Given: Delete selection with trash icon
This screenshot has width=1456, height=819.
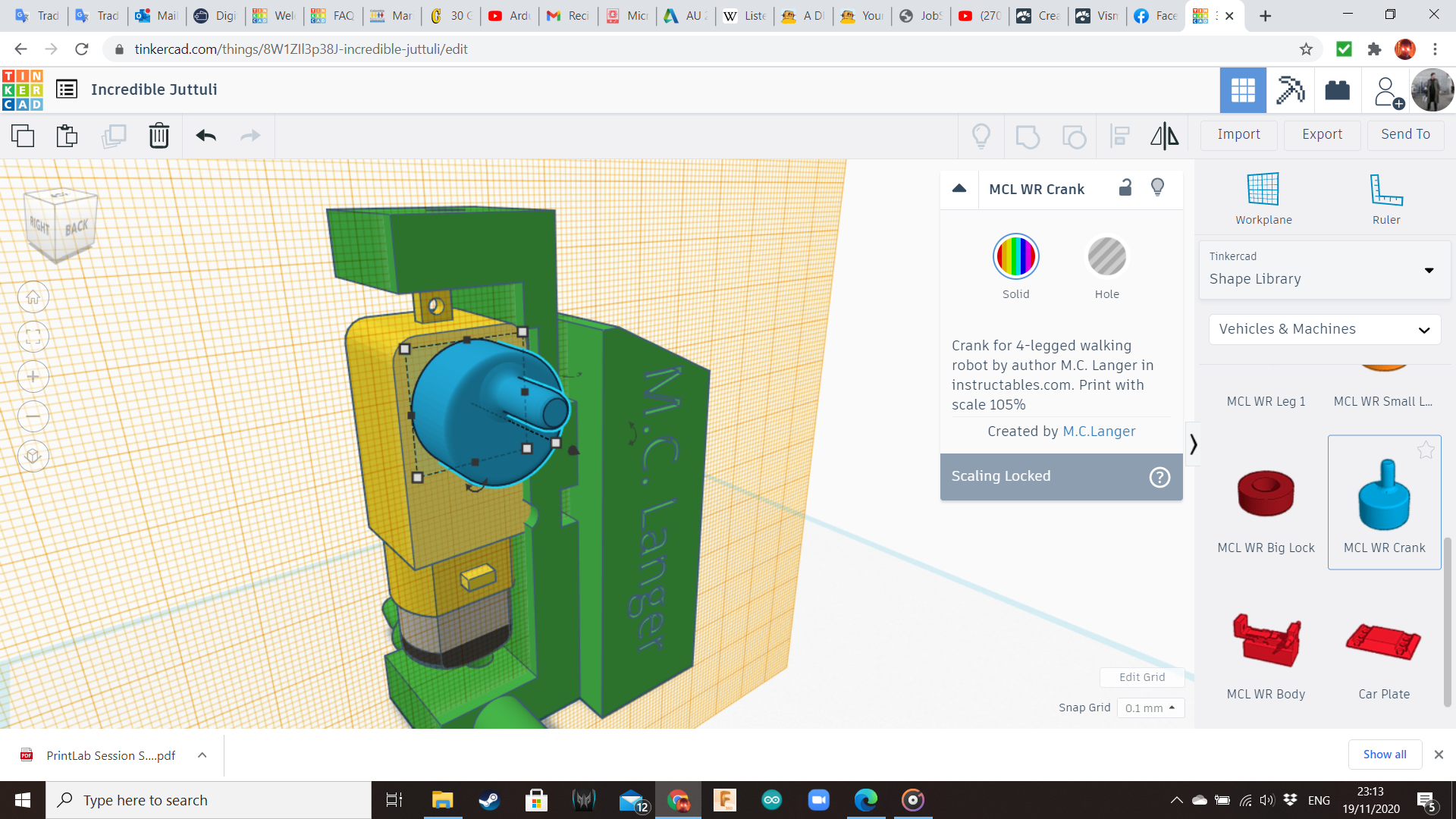Looking at the screenshot, I should coord(158,136).
